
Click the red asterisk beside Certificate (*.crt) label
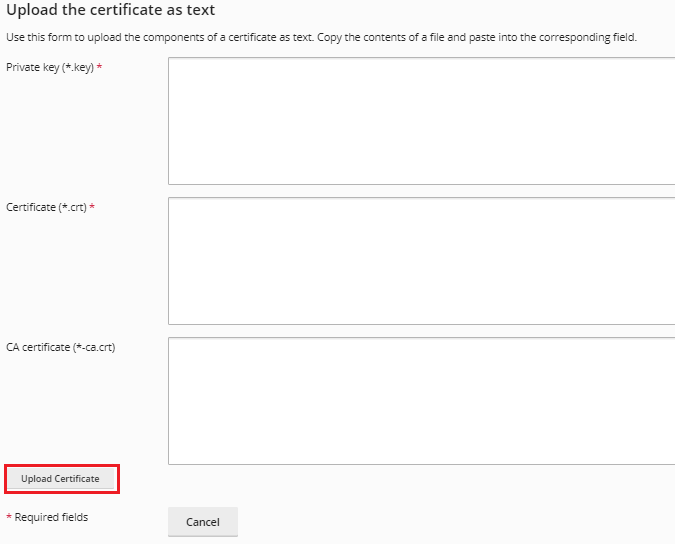tap(93, 207)
